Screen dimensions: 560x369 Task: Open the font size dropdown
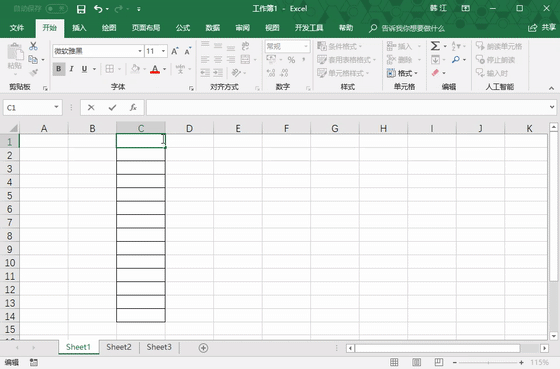(x=163, y=51)
